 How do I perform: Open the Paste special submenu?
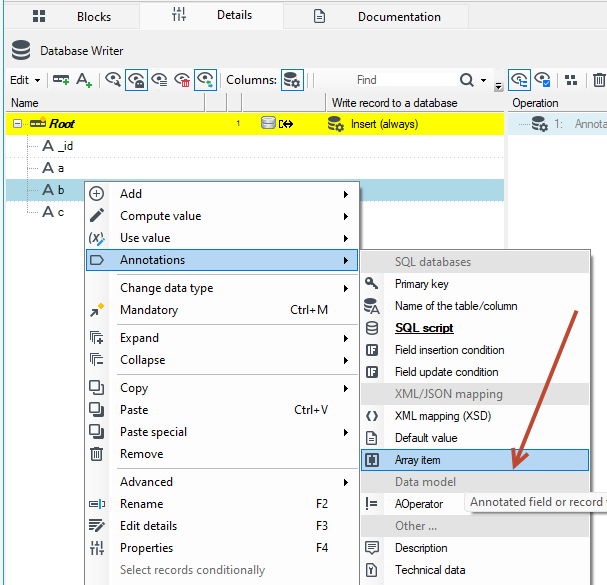pyautogui.click(x=222, y=432)
